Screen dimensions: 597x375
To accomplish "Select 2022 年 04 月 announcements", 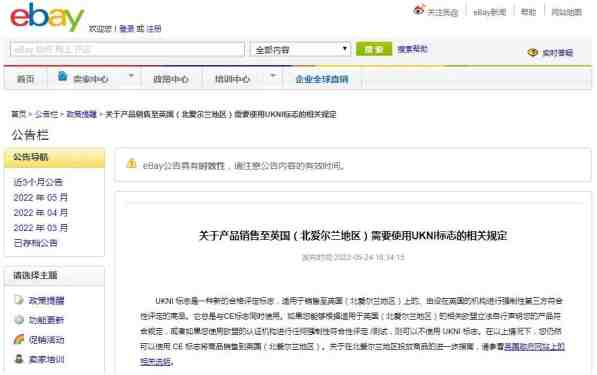I will pos(40,212).
